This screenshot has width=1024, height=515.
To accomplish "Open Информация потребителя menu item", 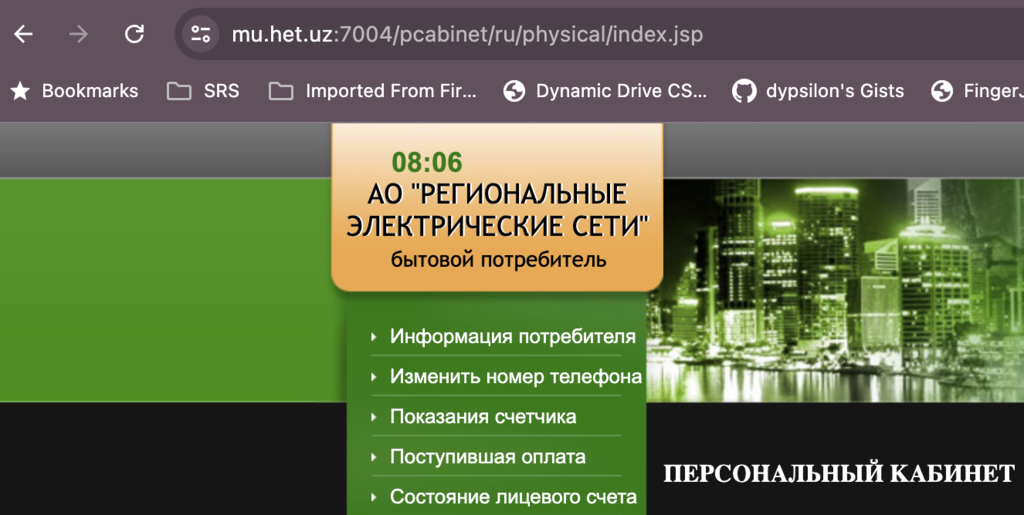I will (x=512, y=336).
